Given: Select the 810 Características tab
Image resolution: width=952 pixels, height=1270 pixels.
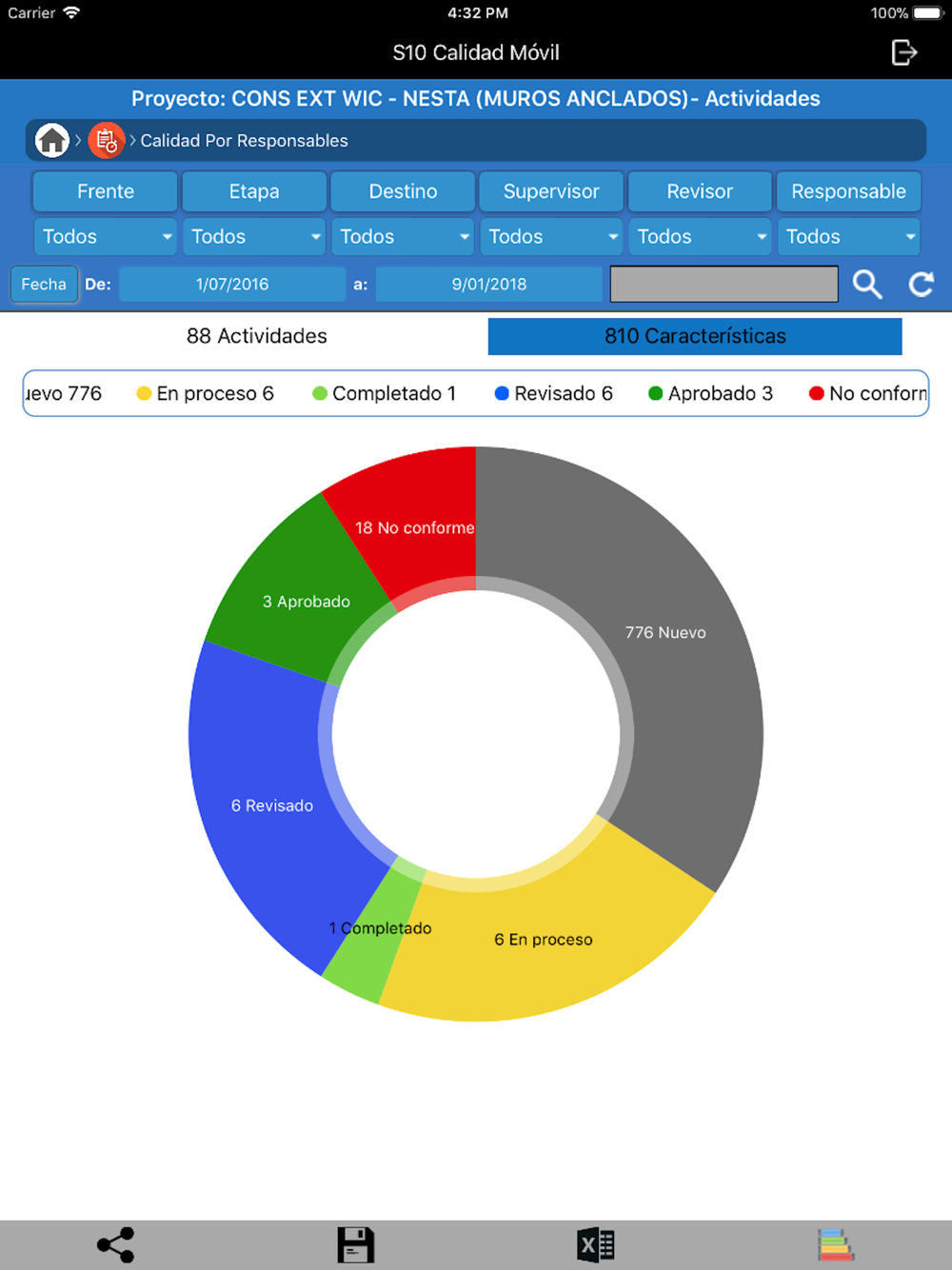Looking at the screenshot, I should pos(695,336).
